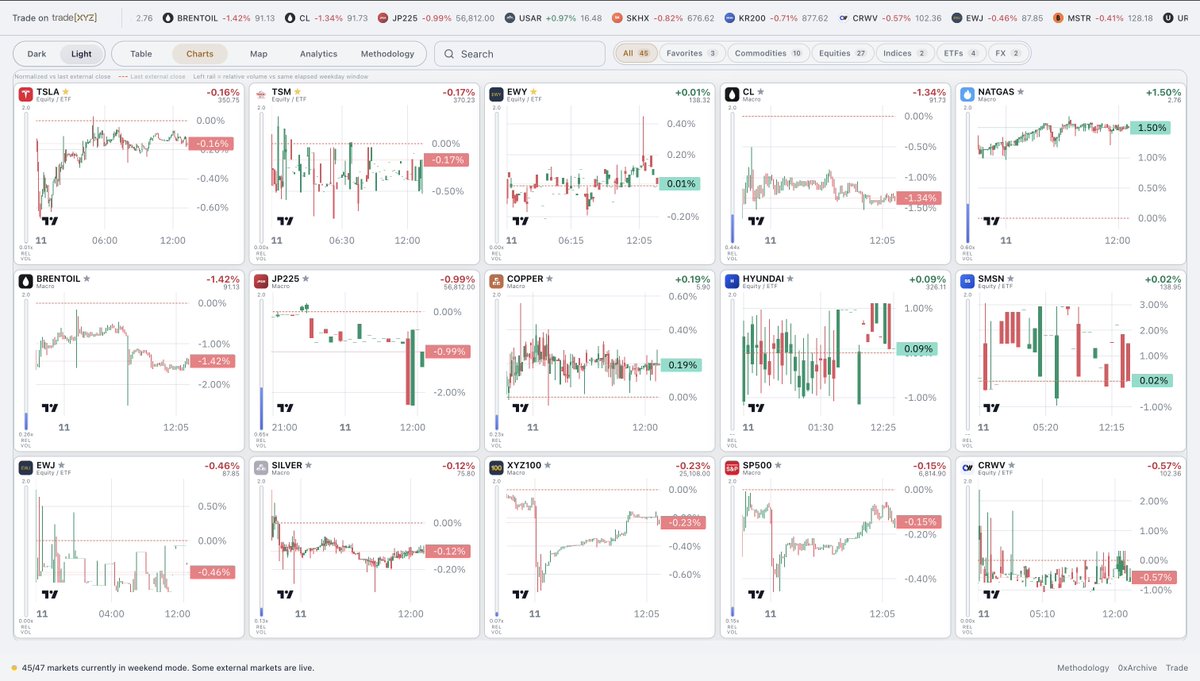The height and width of the screenshot is (681, 1200).
Task: Click the SILVER logo icon on its card
Action: pyautogui.click(x=261, y=467)
